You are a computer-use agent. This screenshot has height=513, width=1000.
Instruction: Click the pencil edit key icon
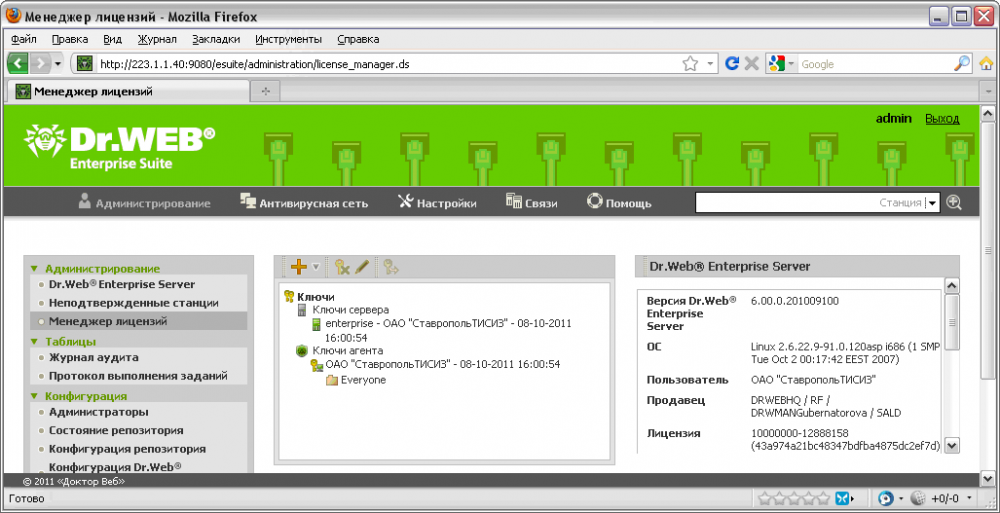coord(362,267)
